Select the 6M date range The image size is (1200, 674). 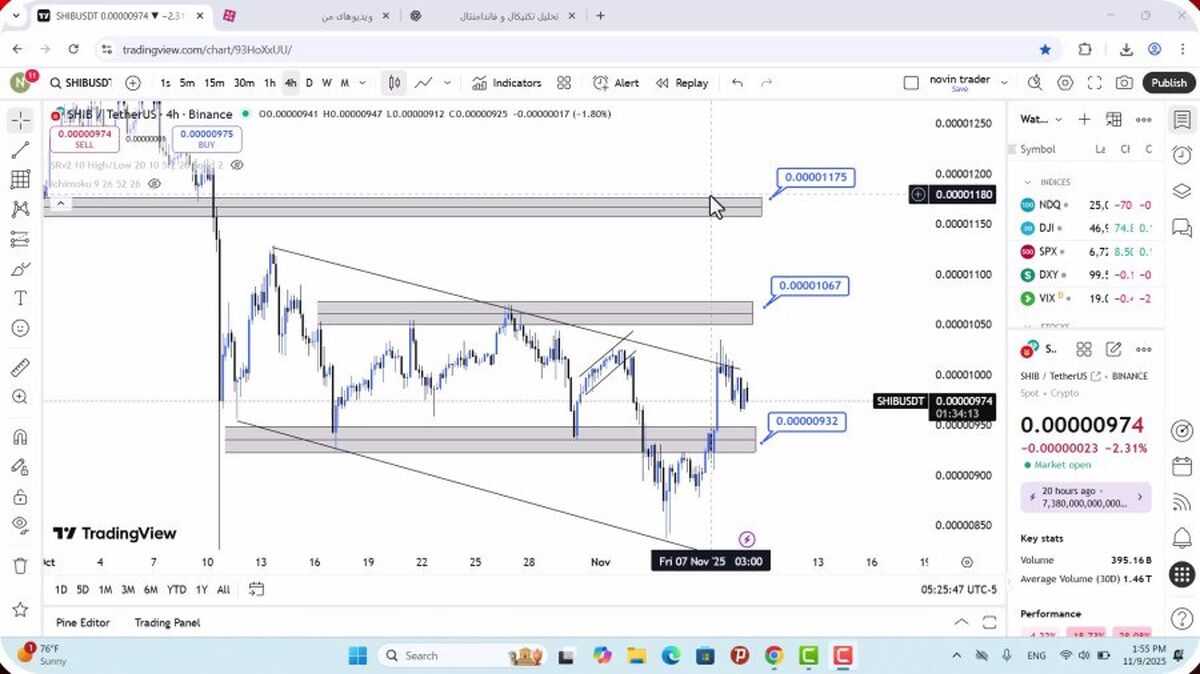tap(151, 589)
